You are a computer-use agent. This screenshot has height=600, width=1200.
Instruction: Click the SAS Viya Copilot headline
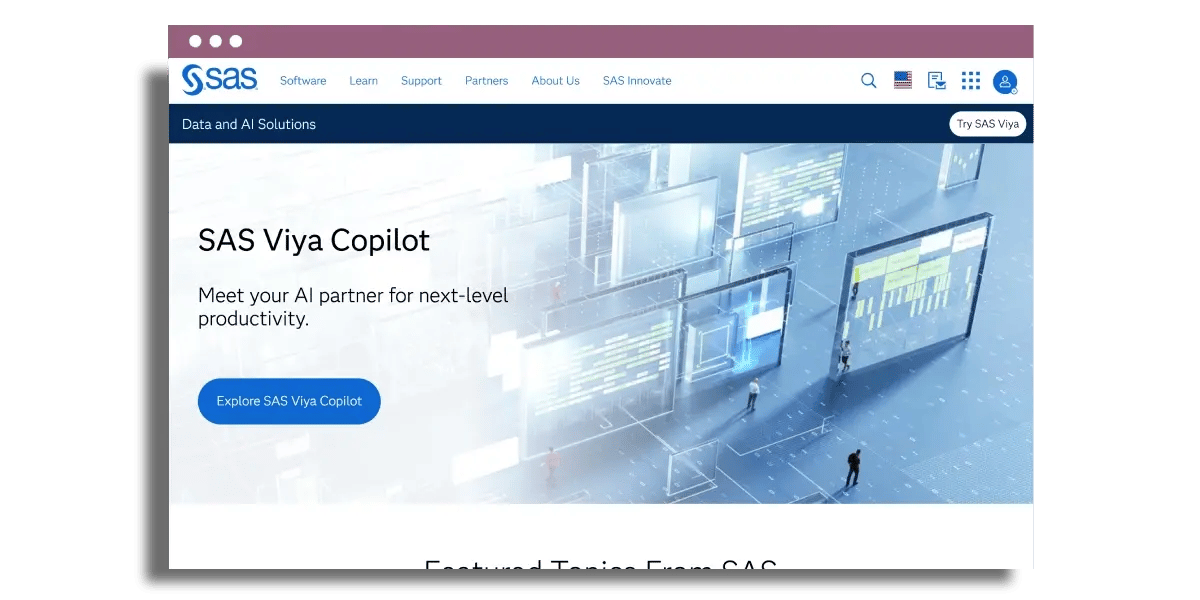click(x=314, y=241)
